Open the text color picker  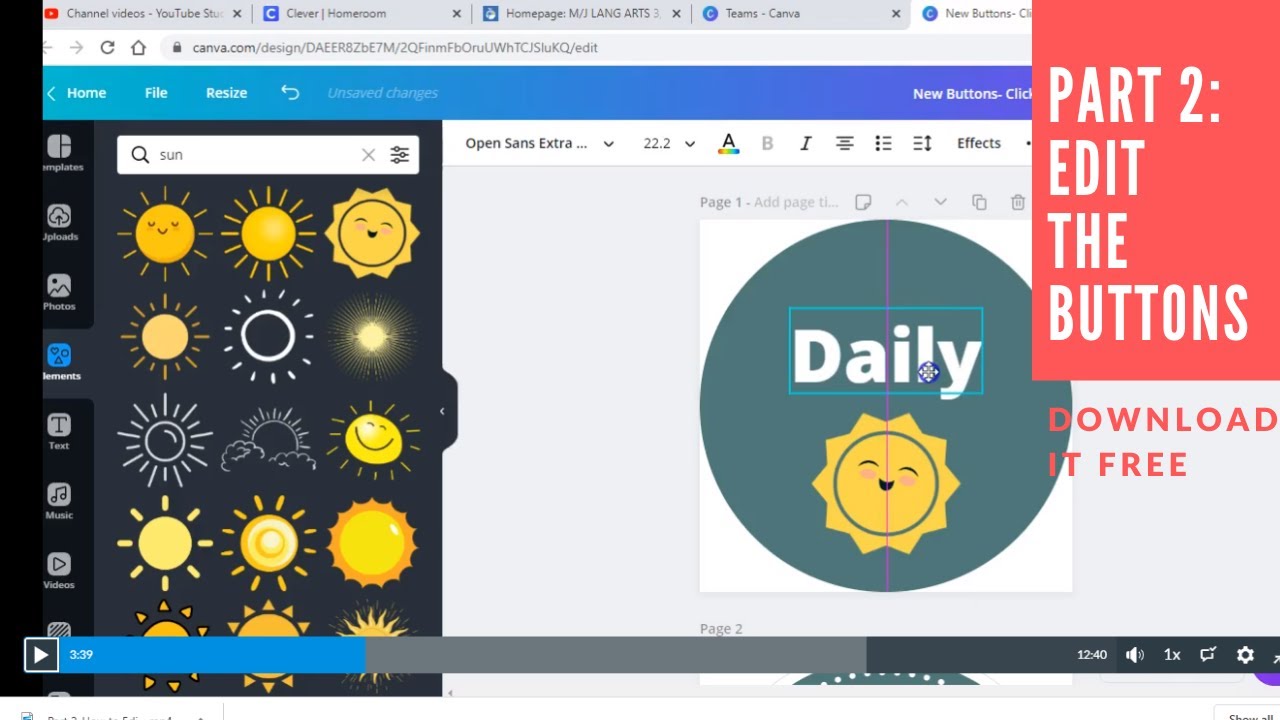729,143
